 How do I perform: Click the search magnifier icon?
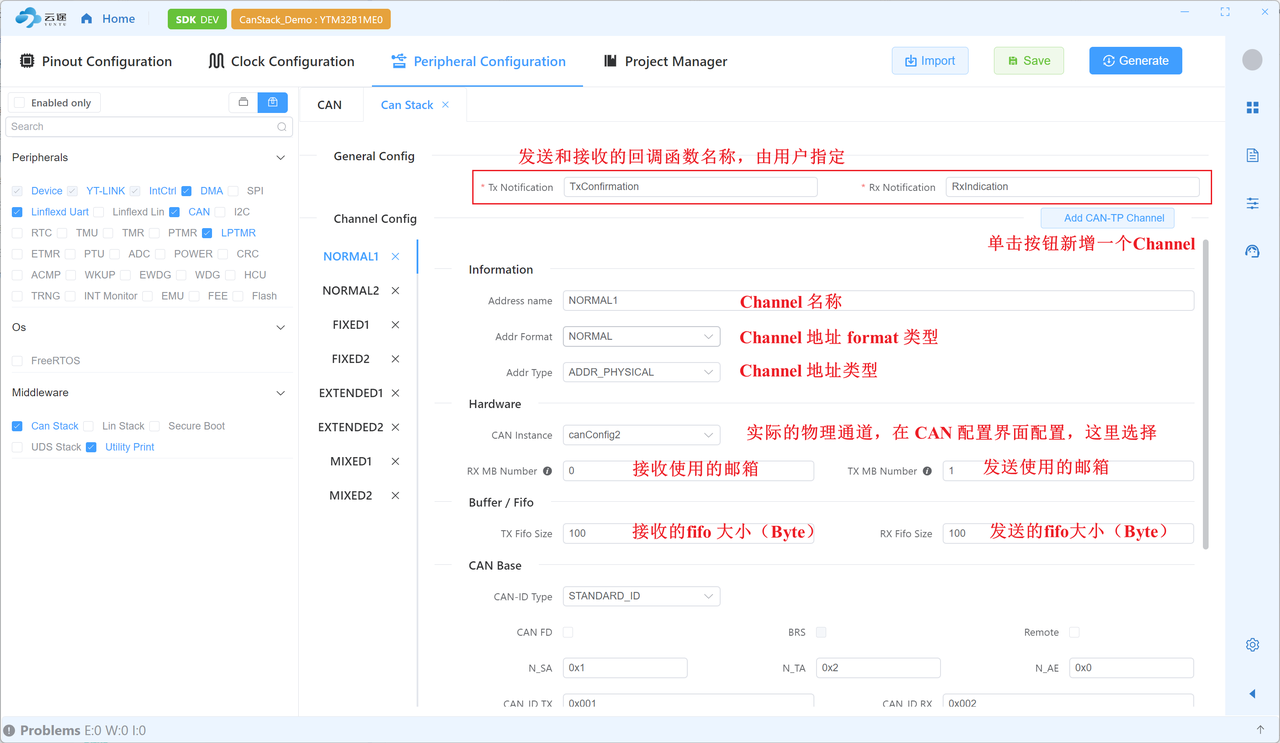click(x=282, y=127)
